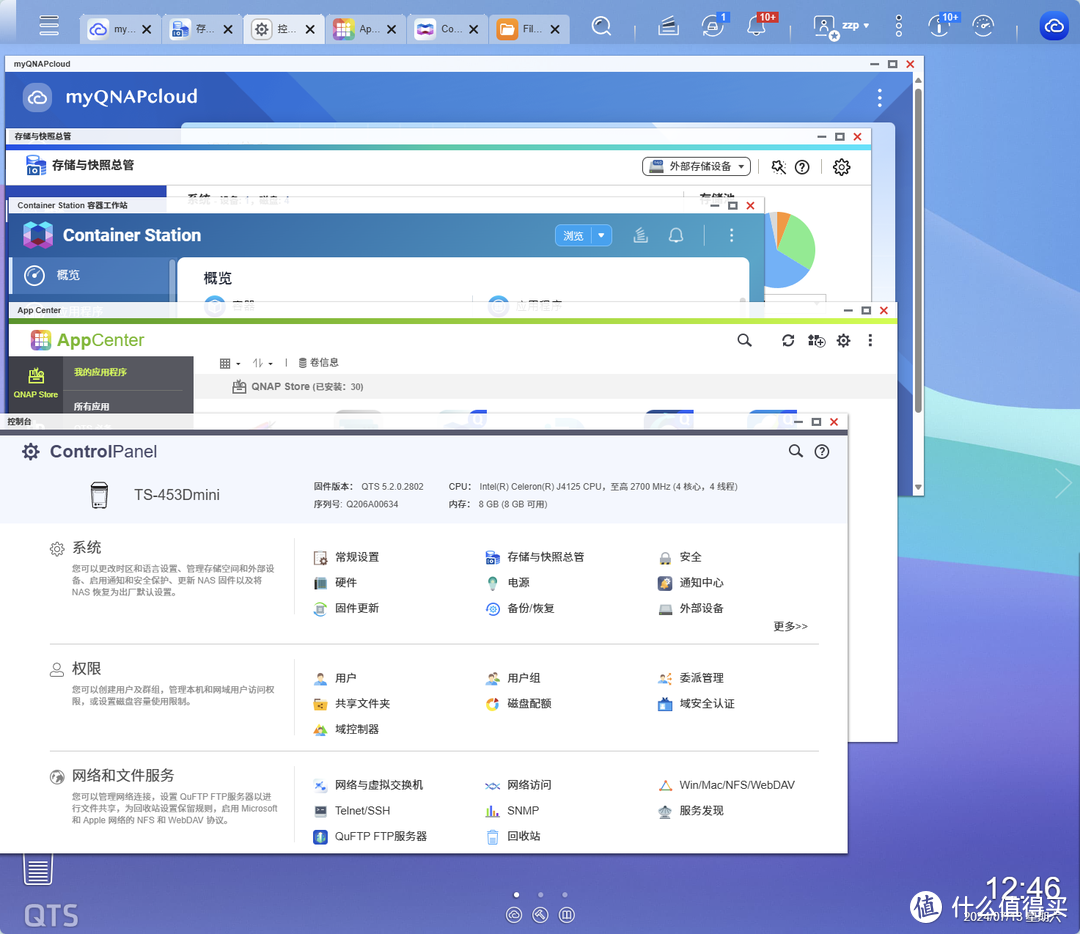Open 固件更新 in Control Panel
Viewport: 1080px width, 934px height.
coord(356,608)
